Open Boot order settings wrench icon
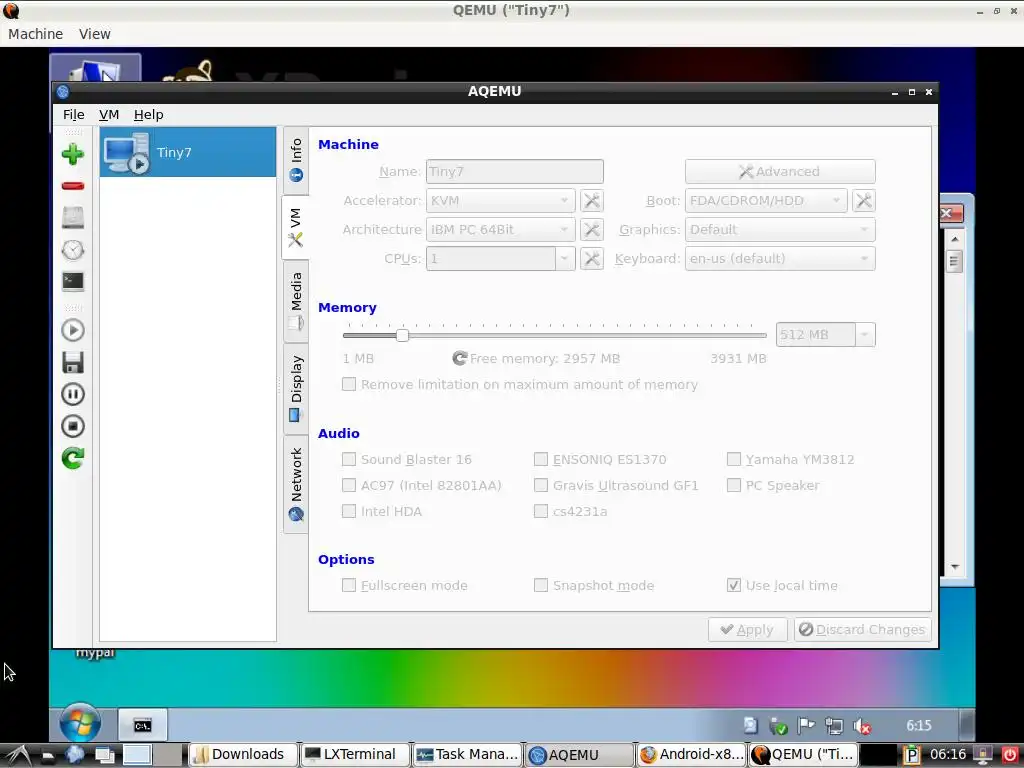1024x768 pixels. click(x=863, y=200)
